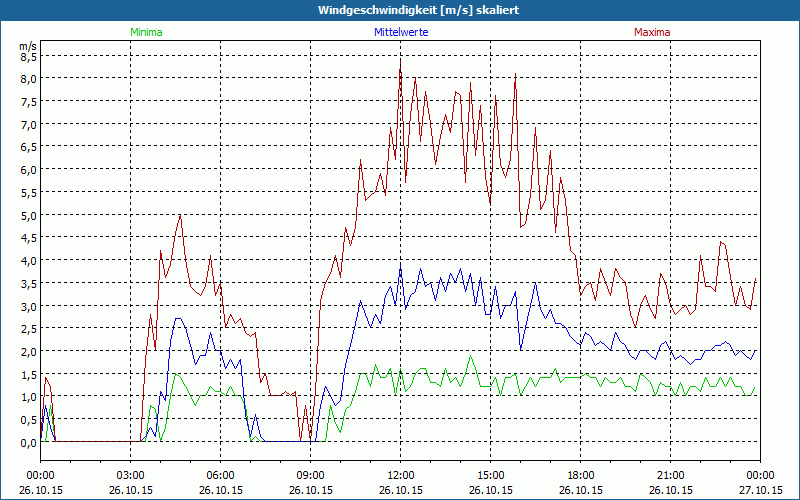
Task: Click the 0,0 y-axis tick label
Action: 28,442
